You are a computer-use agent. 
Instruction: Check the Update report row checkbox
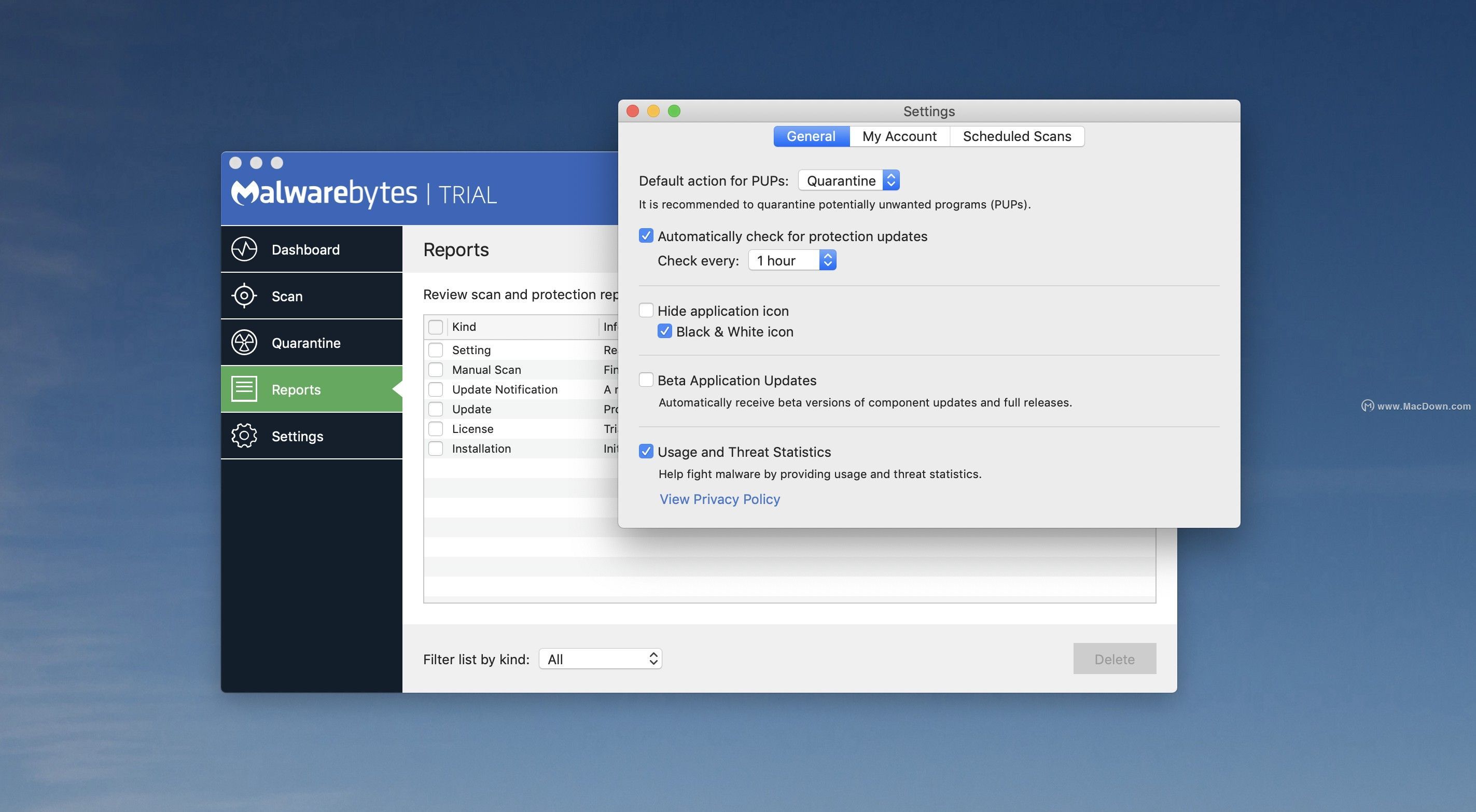pos(436,409)
